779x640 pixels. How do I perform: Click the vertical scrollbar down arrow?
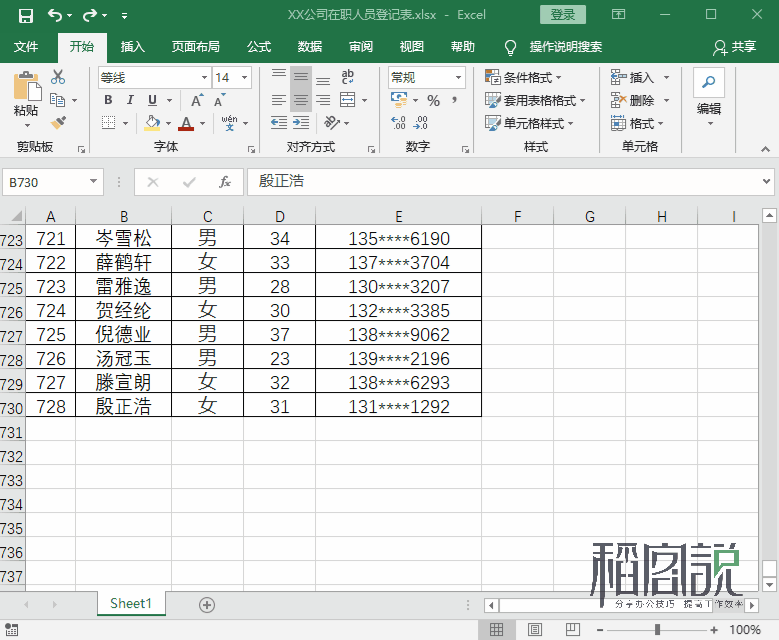[770, 584]
